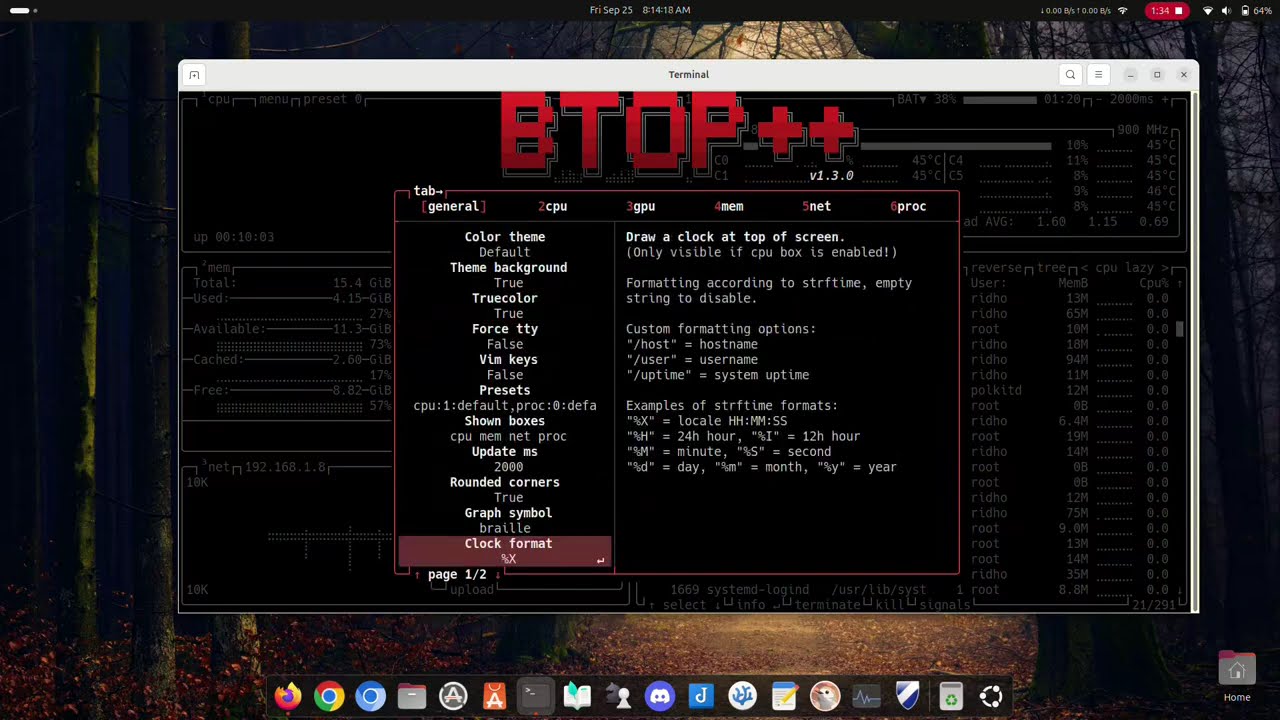
Task: Show Applications via the Ubuntu logo icon
Action: coord(991,696)
